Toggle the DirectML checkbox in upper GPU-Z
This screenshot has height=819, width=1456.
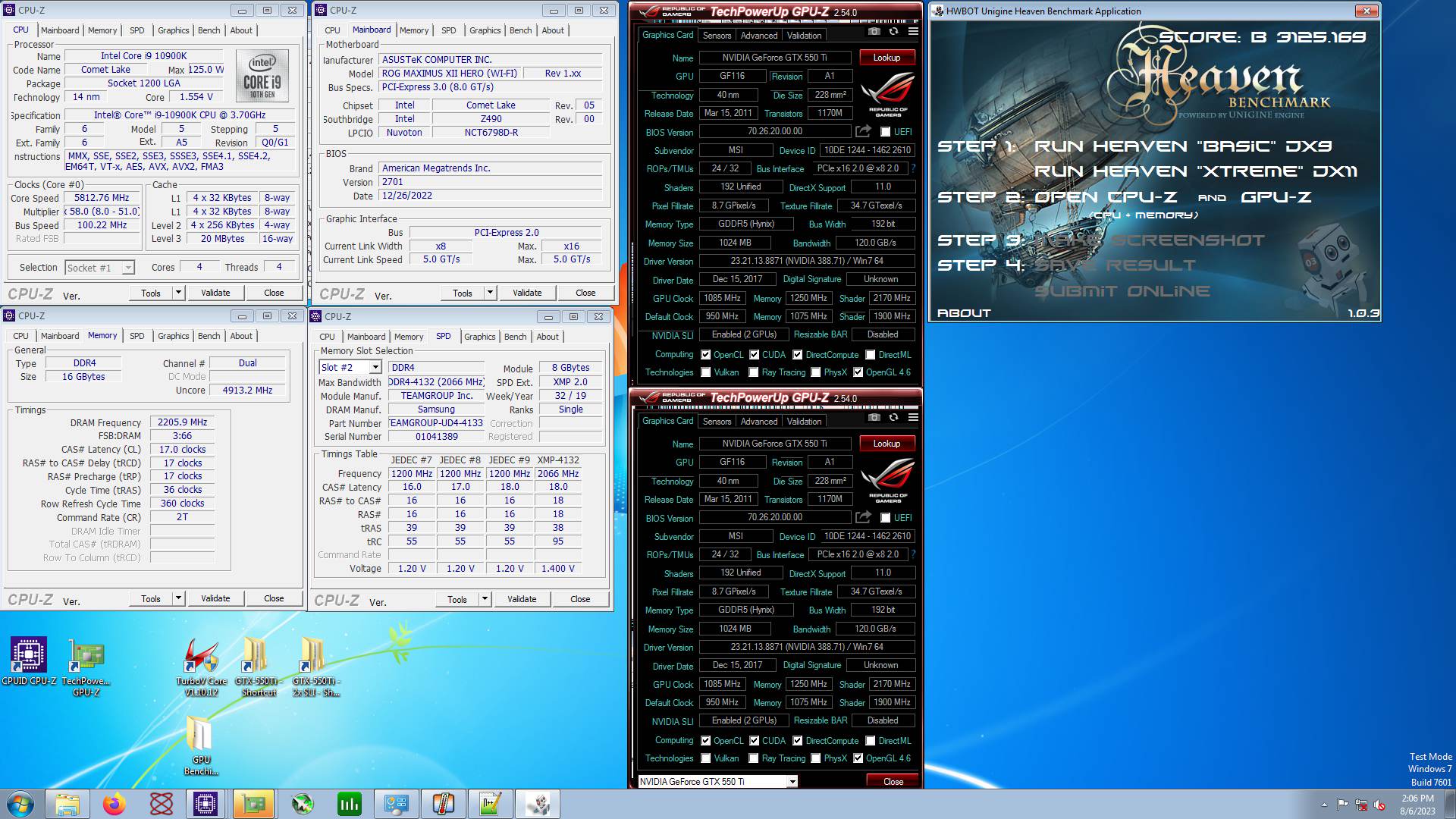(871, 355)
